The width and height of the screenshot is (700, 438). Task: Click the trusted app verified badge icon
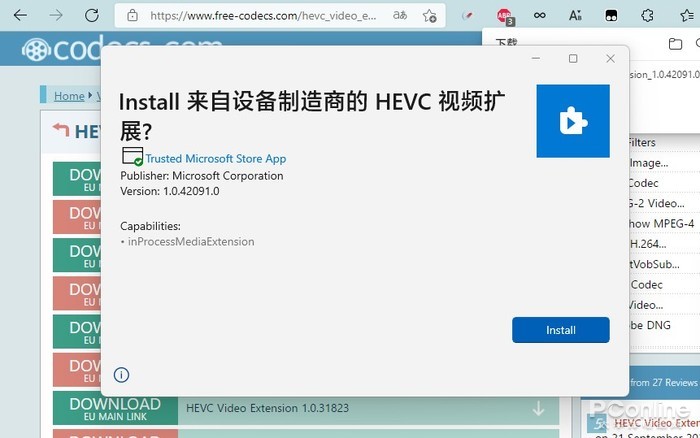click(133, 156)
